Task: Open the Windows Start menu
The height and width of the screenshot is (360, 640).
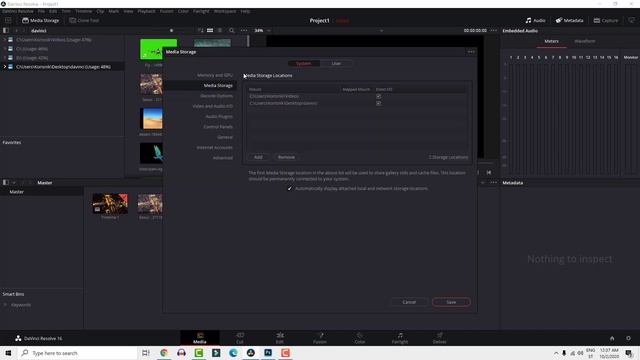Action: [8, 353]
